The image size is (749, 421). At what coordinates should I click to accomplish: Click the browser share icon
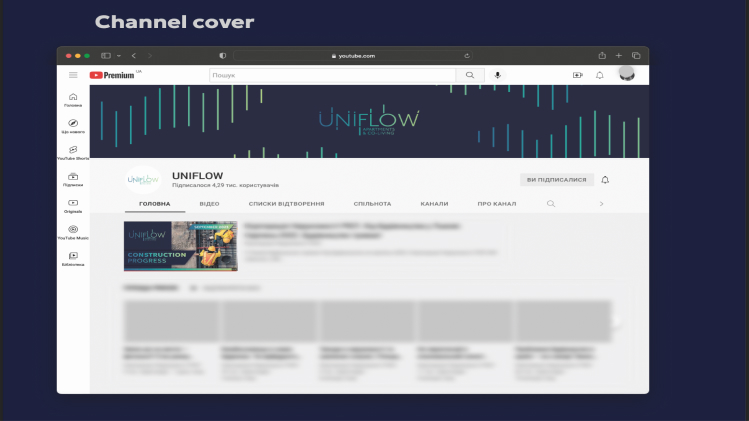pos(602,55)
